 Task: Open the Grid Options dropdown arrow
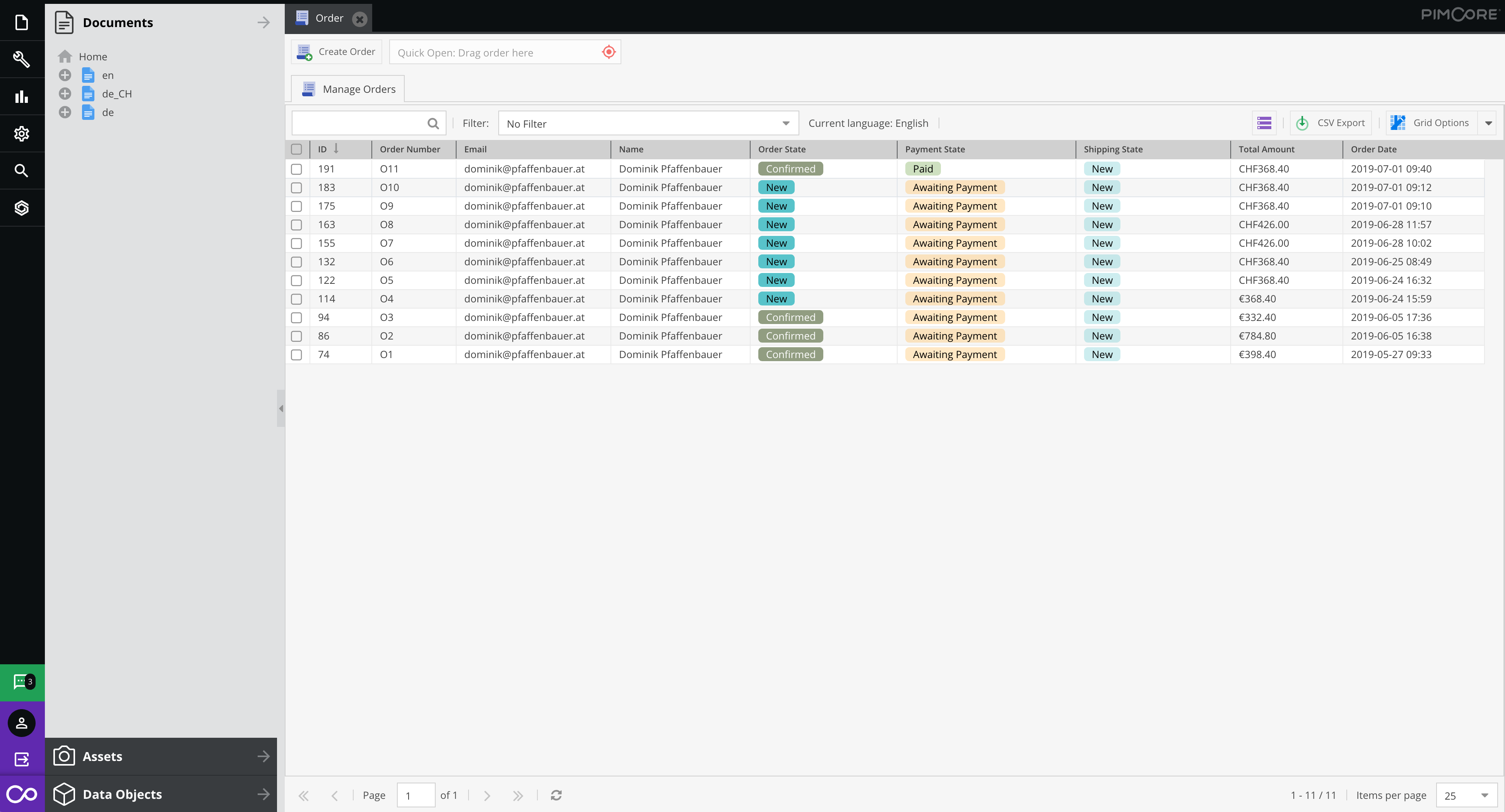[1489, 123]
